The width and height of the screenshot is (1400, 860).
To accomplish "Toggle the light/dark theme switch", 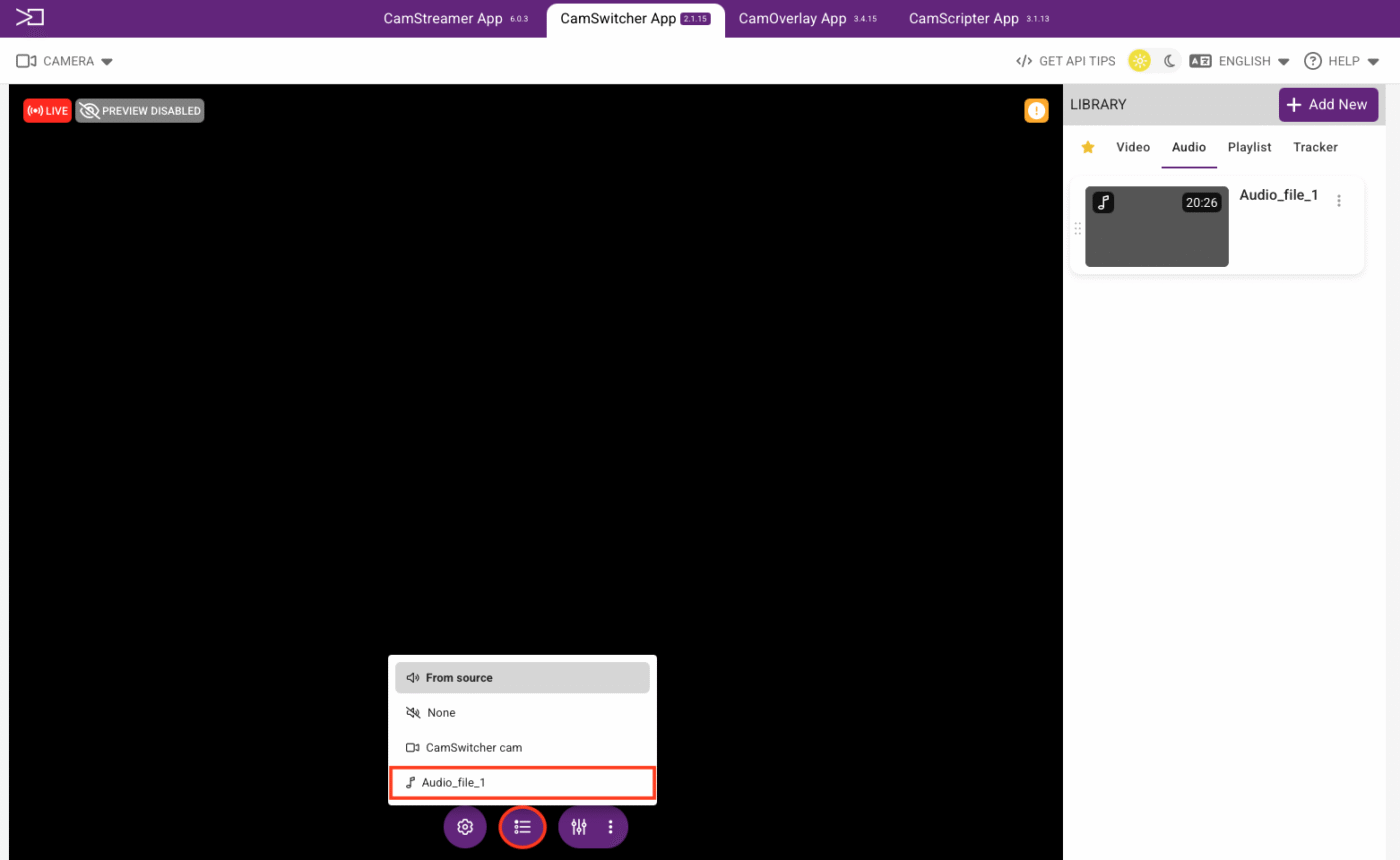I will (1154, 61).
